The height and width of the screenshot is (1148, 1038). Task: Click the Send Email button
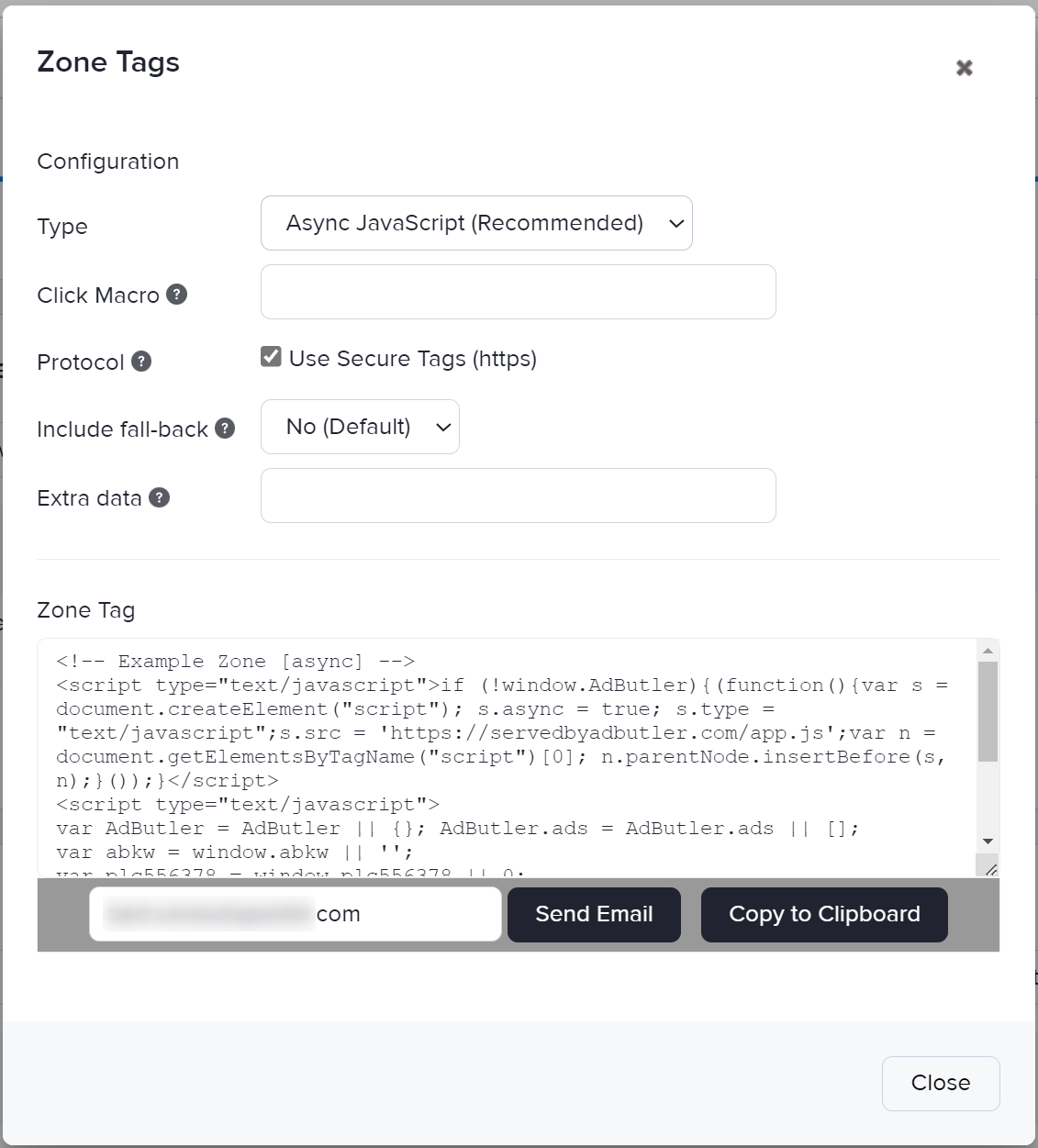pyautogui.click(x=594, y=914)
